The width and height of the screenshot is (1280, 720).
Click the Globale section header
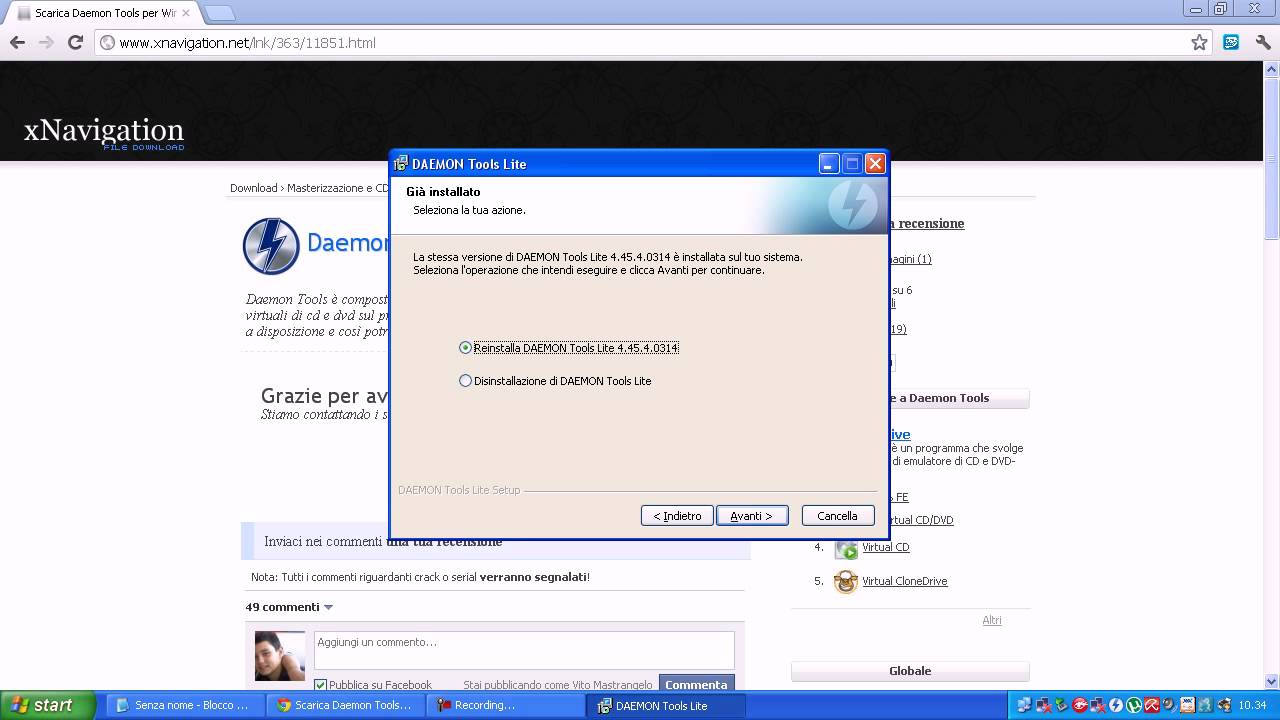coord(910,671)
